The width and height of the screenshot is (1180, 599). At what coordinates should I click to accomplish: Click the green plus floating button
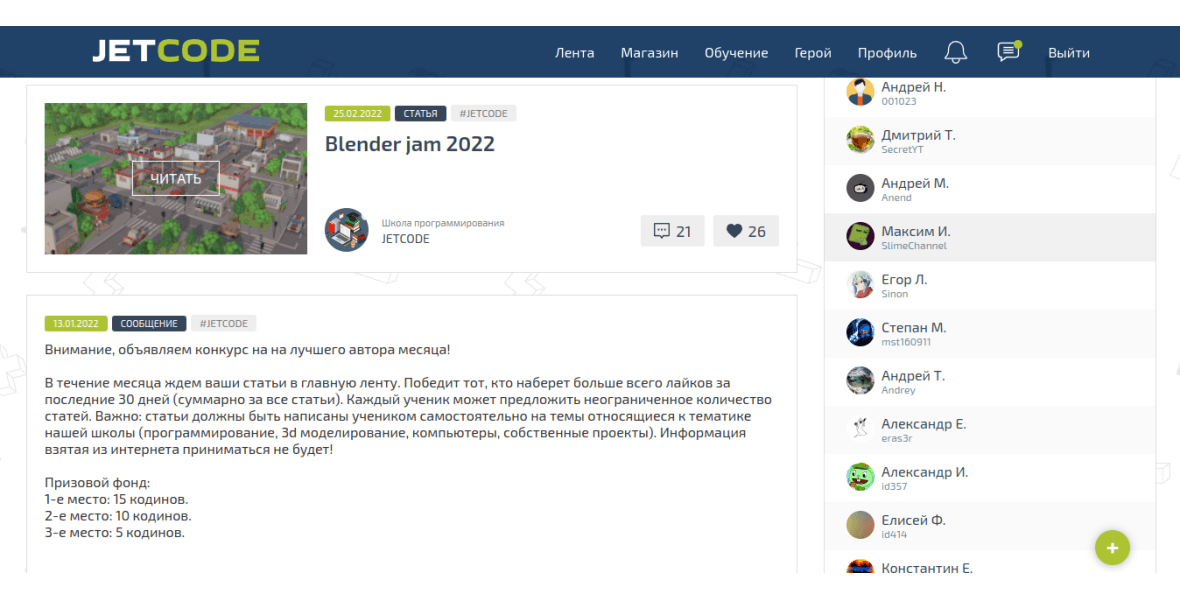(1112, 548)
